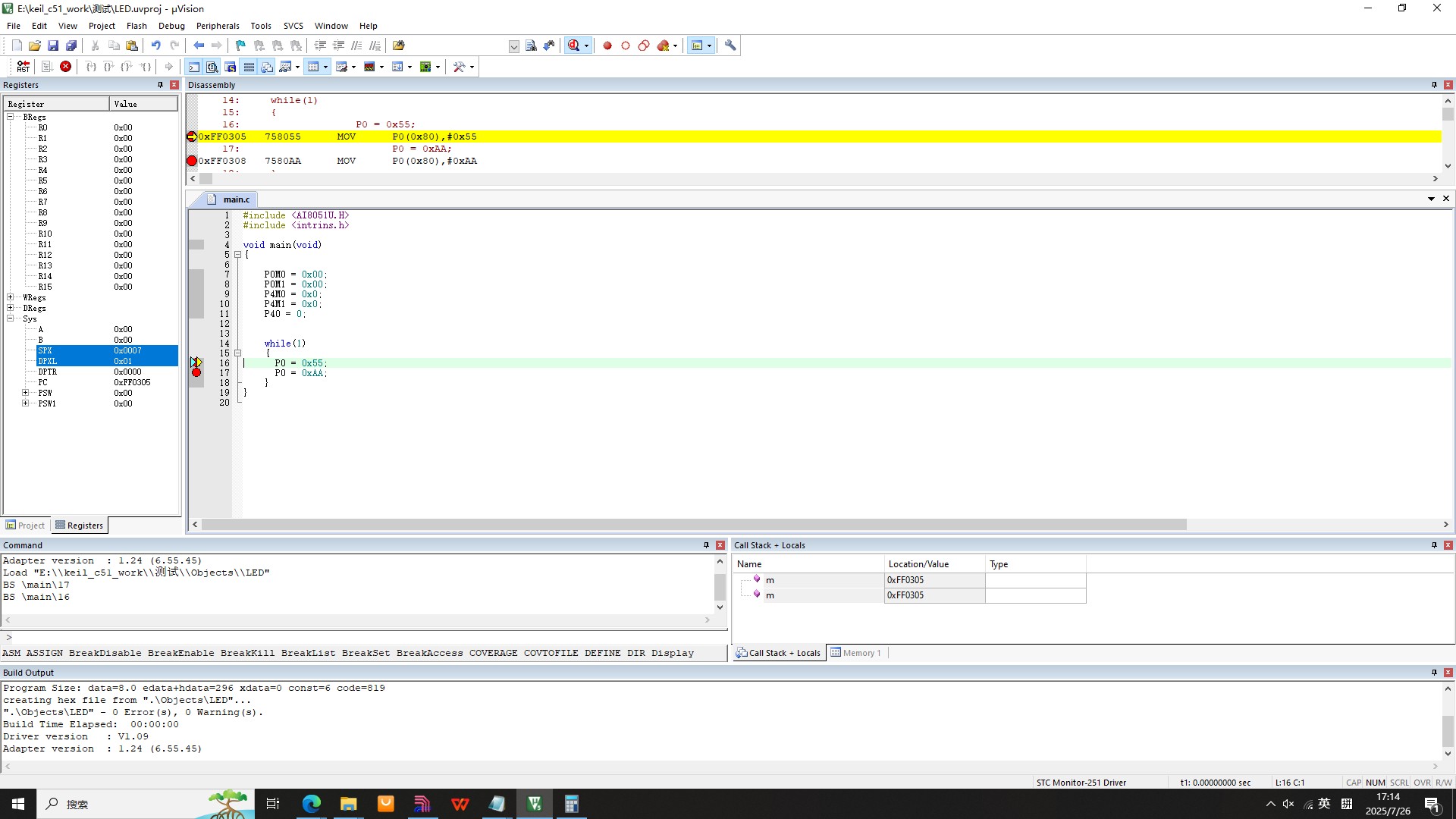The image size is (1456, 819).
Task: Click the Open file folder icon
Action: coord(35,45)
